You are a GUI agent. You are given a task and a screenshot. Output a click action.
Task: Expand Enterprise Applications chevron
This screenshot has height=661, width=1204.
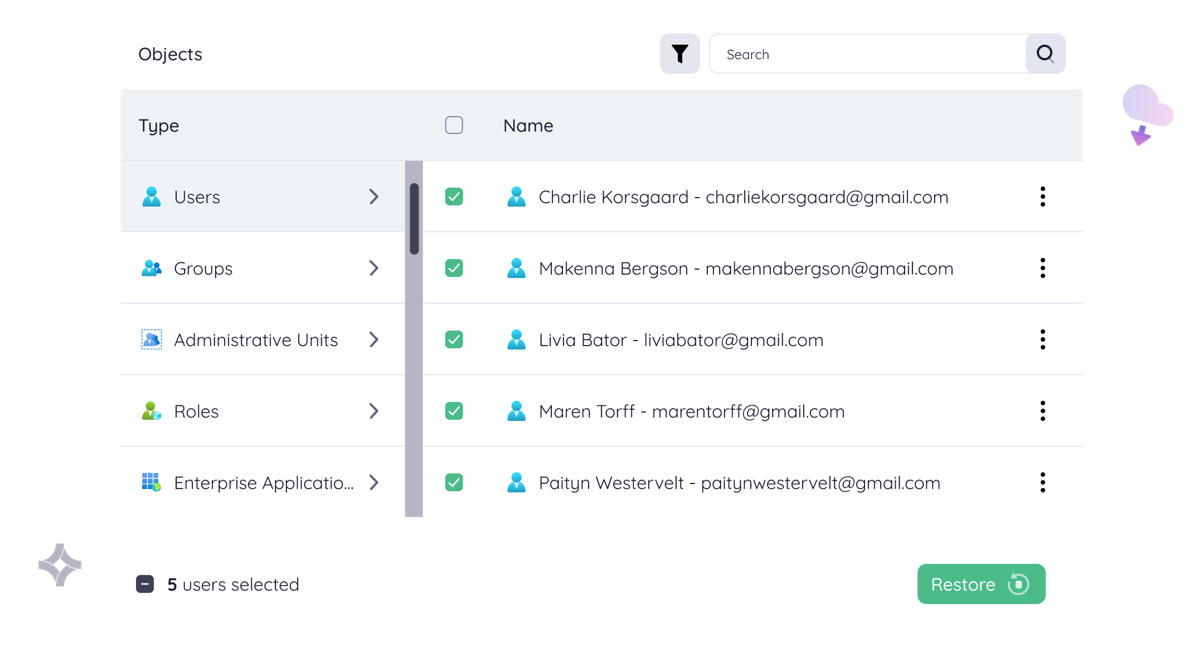373,483
